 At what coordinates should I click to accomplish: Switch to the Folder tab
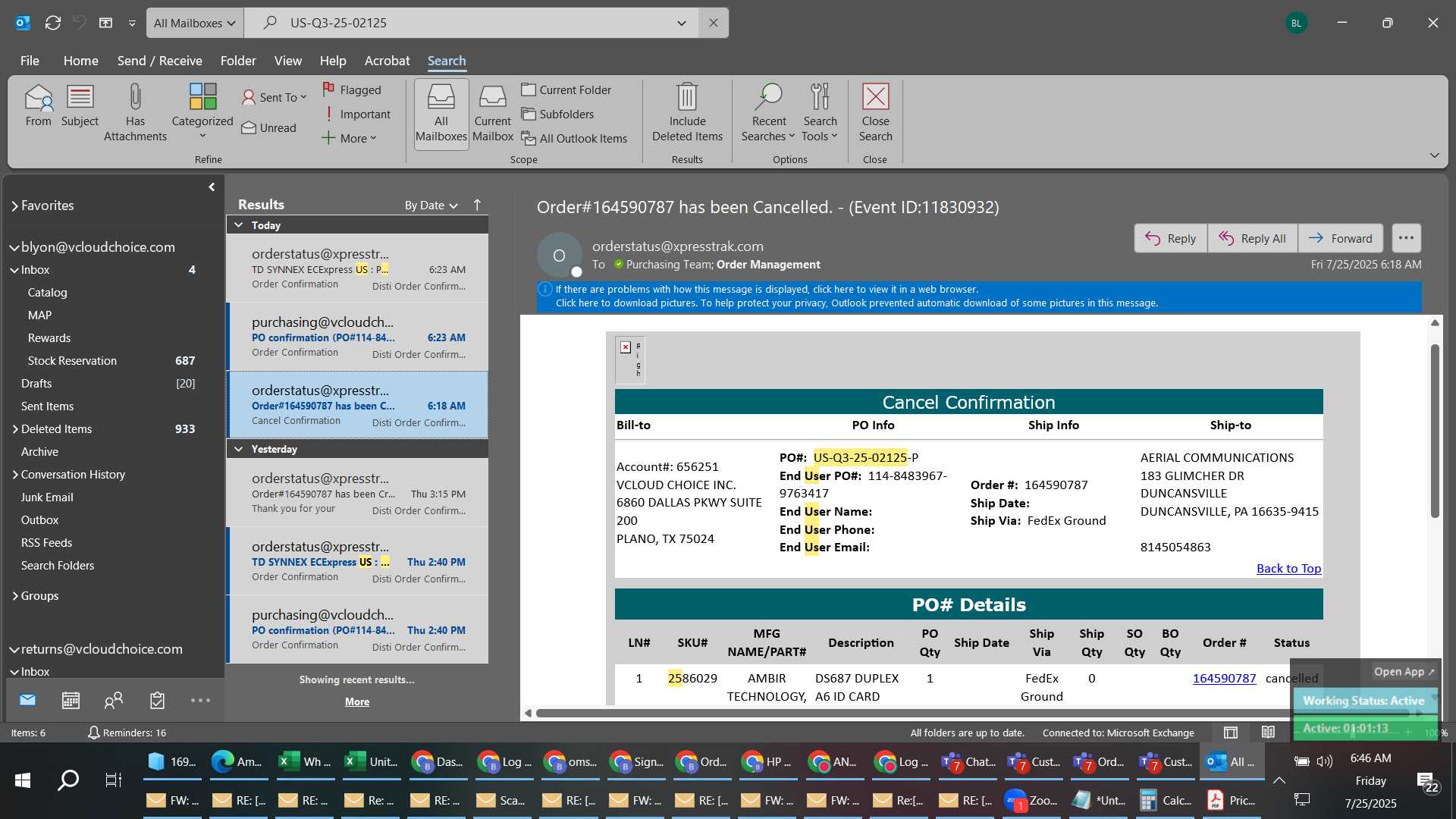238,61
